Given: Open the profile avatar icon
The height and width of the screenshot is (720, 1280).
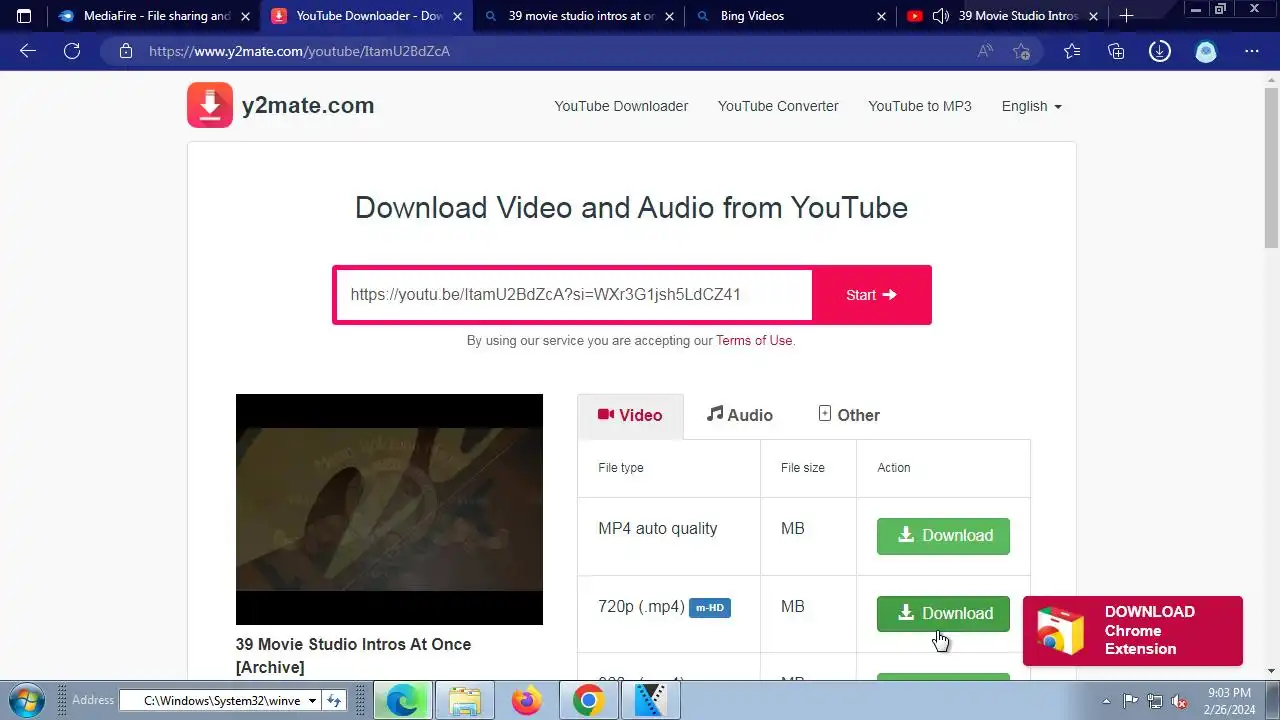Looking at the screenshot, I should (x=1206, y=51).
